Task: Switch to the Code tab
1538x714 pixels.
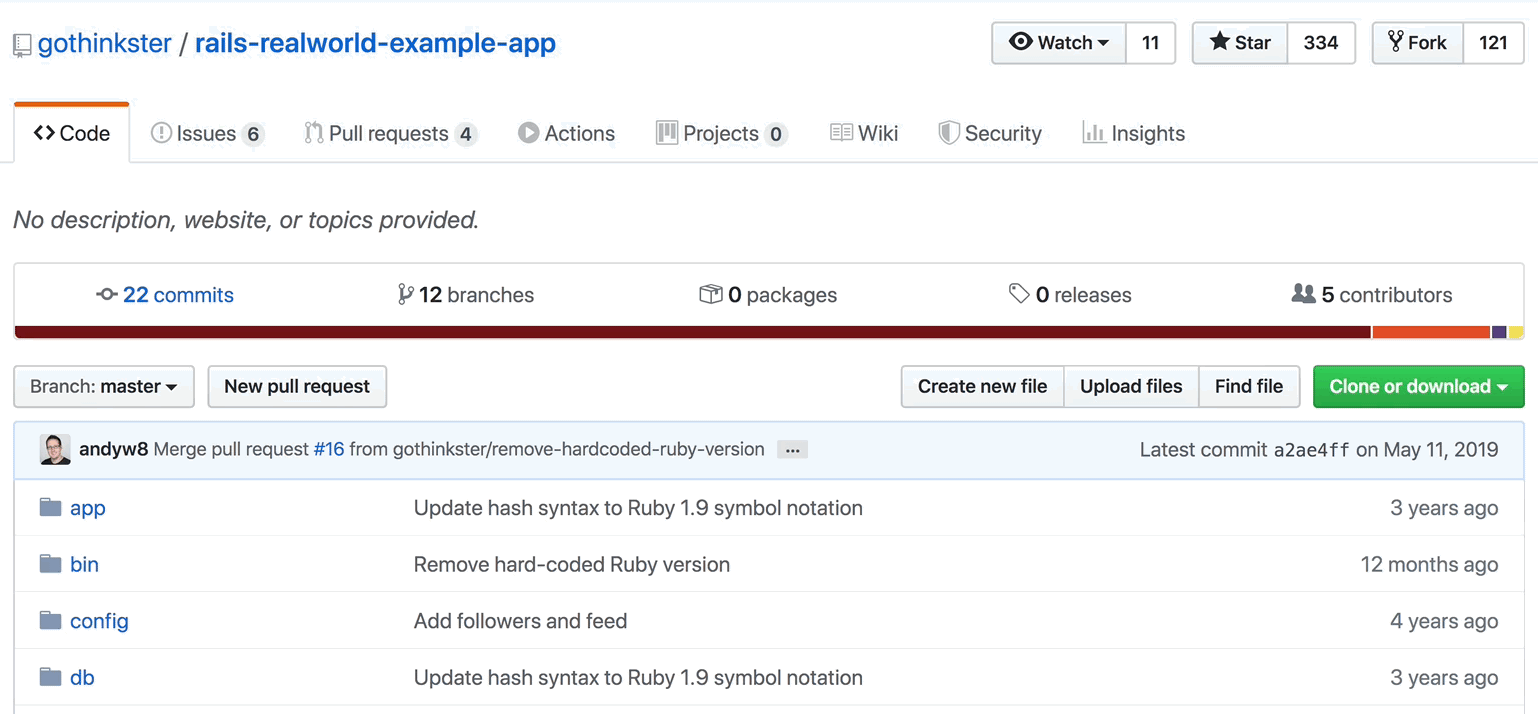Action: click(72, 133)
